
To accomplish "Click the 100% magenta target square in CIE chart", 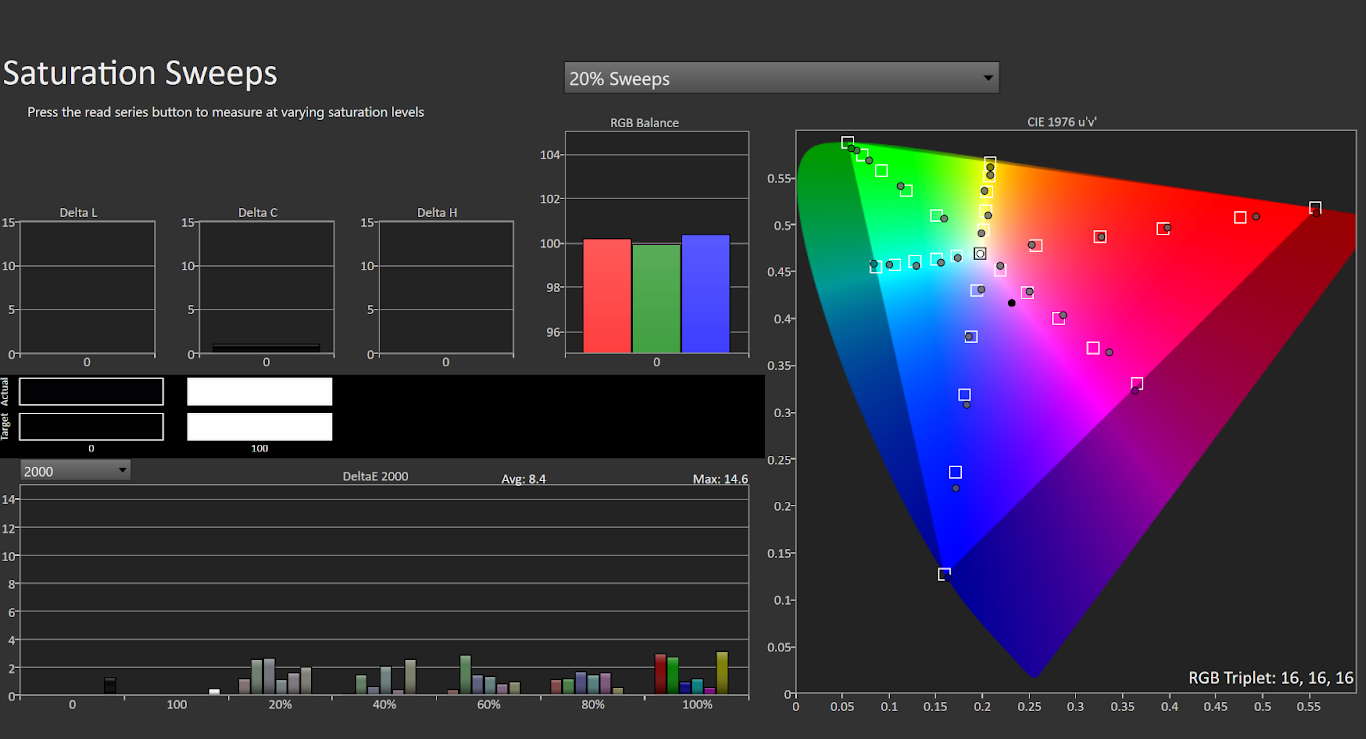I will [1137, 384].
